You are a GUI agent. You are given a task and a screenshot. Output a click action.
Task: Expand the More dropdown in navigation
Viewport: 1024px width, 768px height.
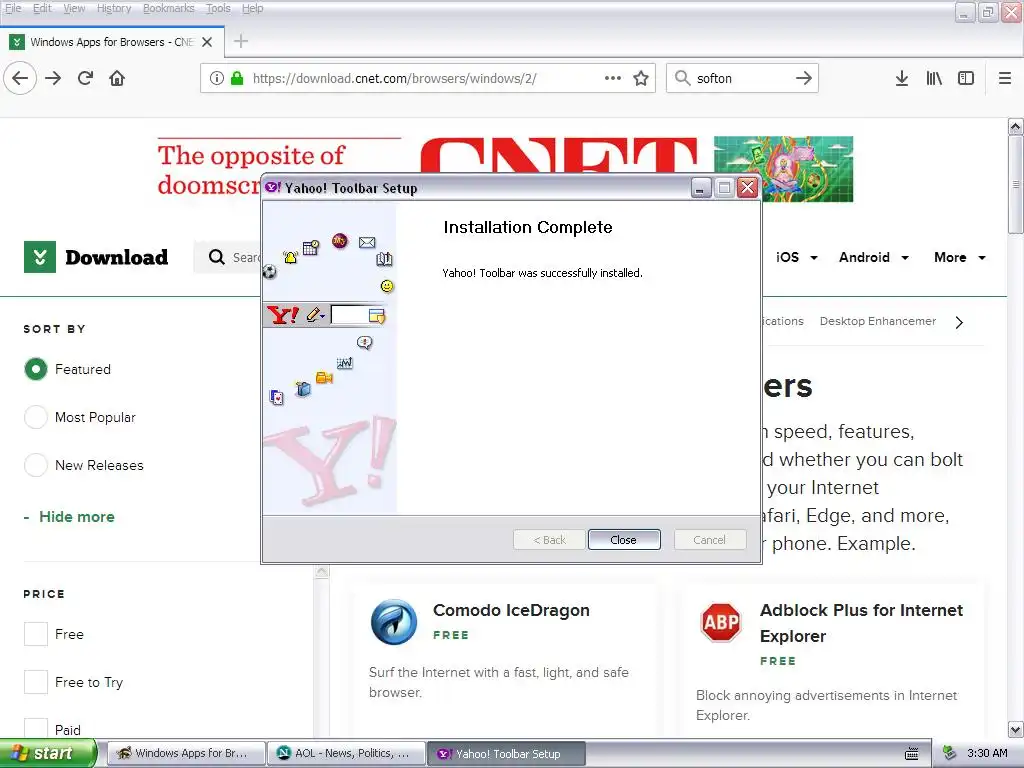click(960, 257)
